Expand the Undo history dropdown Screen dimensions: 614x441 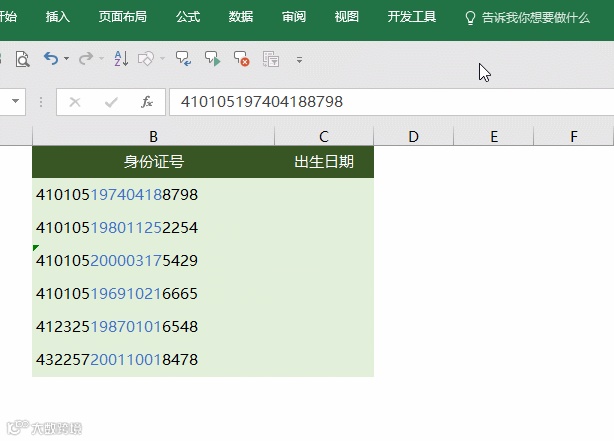[x=66, y=59]
